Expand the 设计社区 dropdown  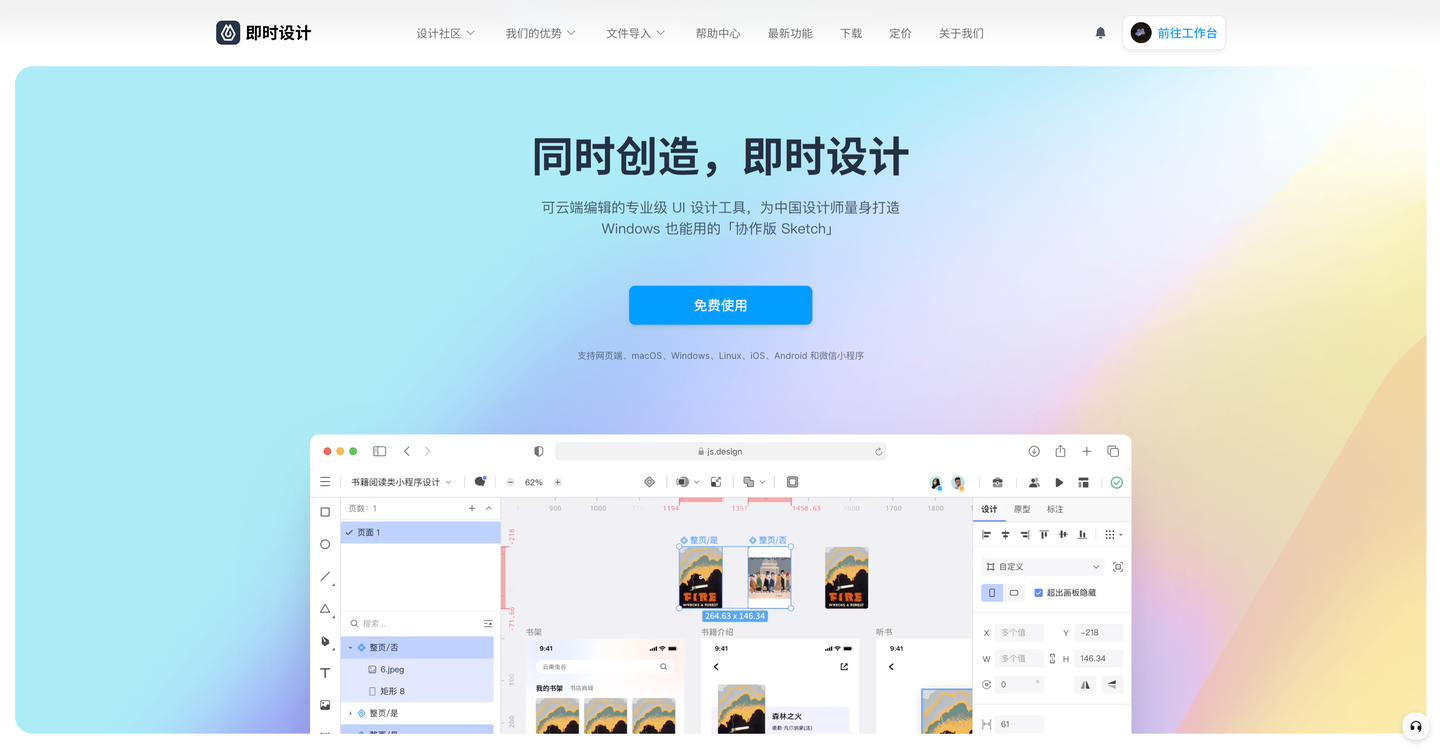tap(446, 33)
